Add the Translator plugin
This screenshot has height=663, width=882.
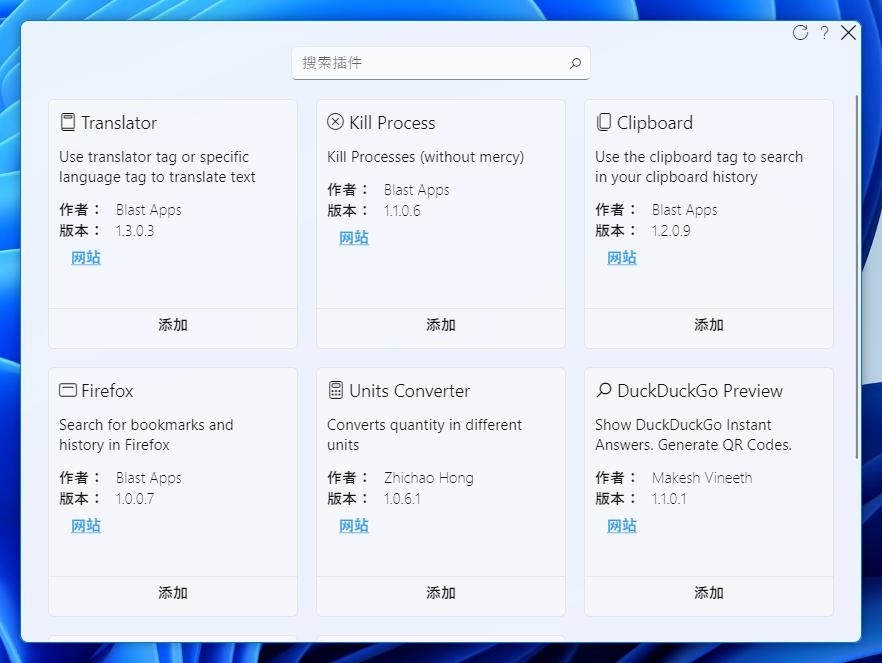pyautogui.click(x=173, y=325)
